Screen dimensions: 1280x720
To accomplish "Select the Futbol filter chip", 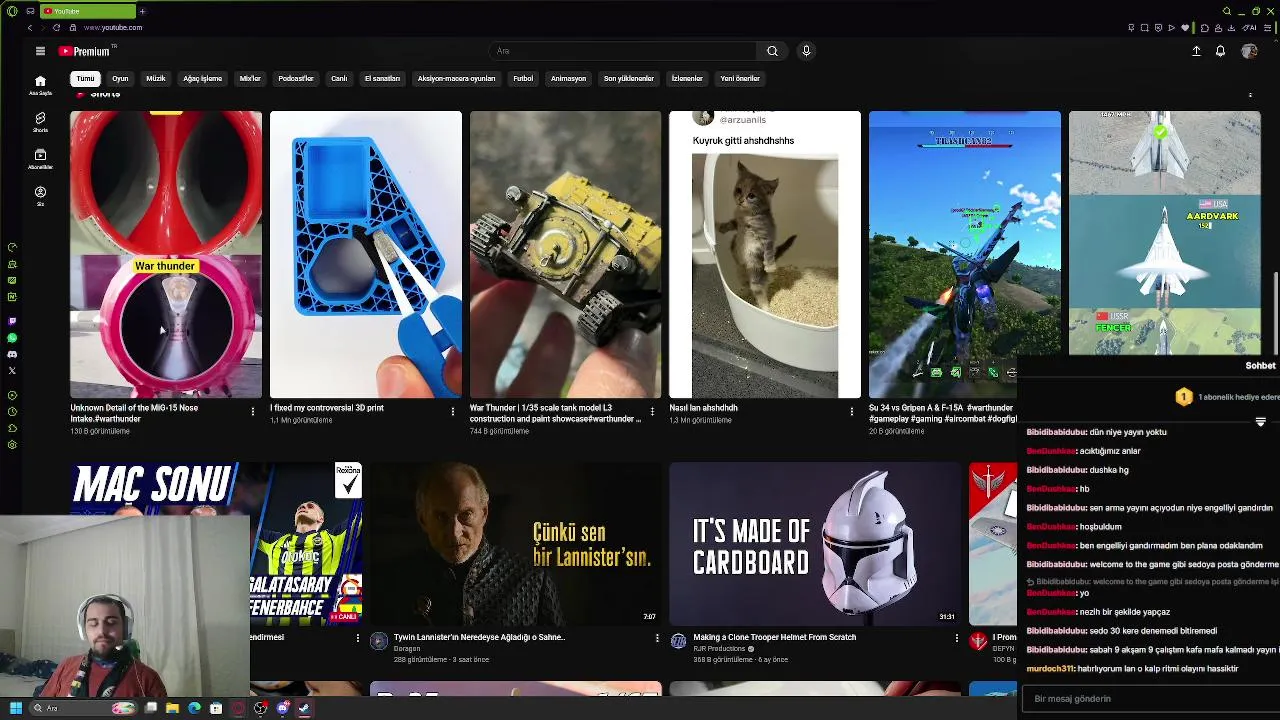I will (x=523, y=78).
